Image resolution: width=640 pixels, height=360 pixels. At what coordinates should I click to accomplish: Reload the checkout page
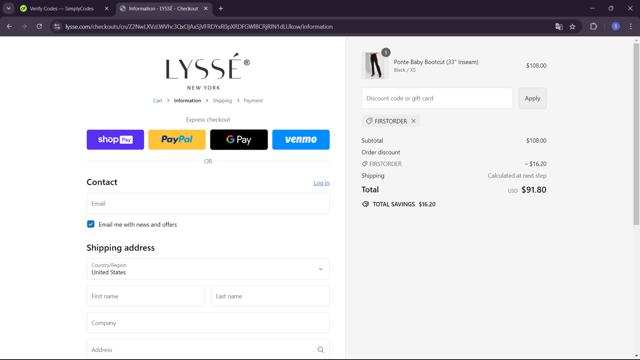(39, 27)
